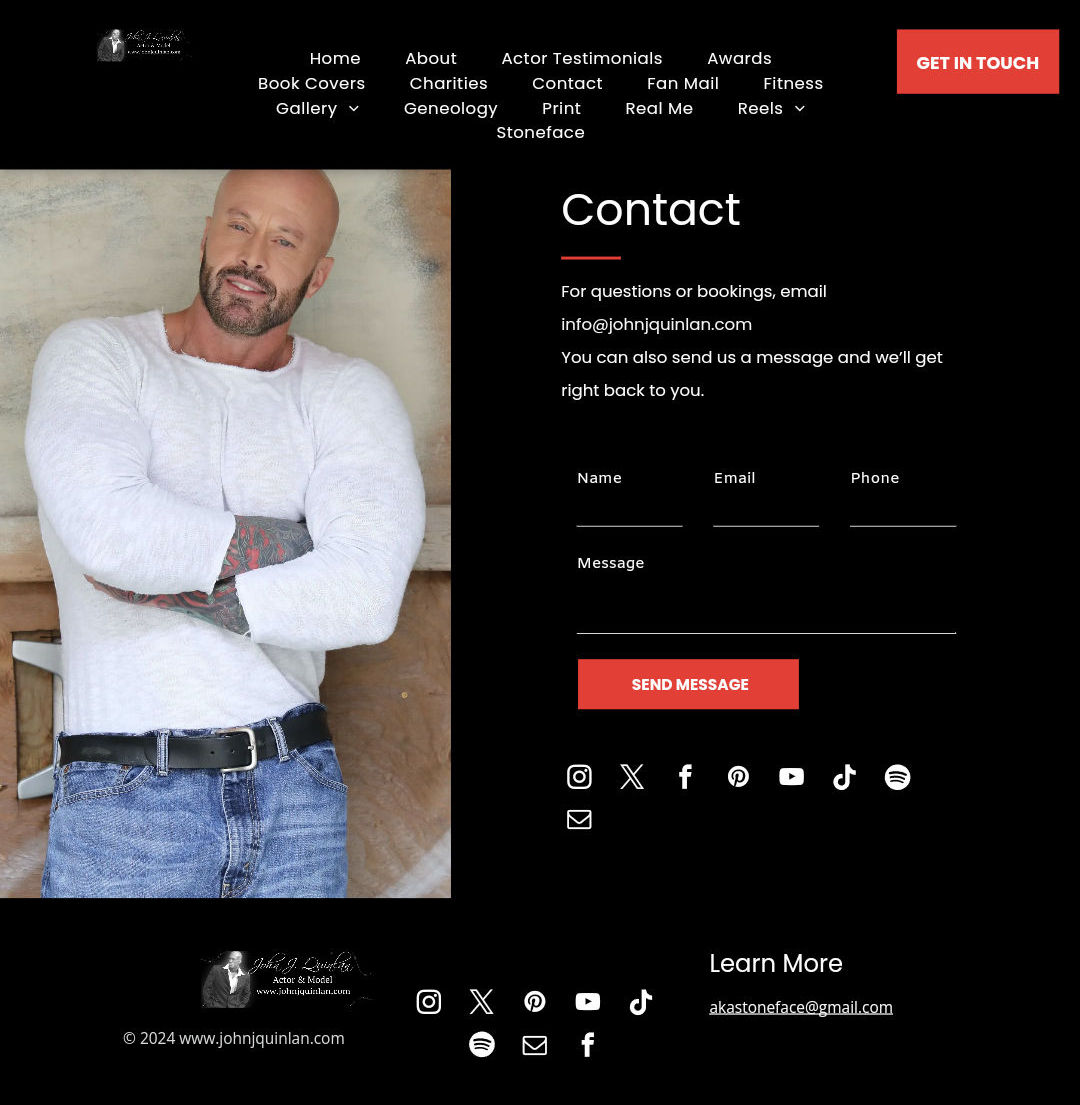Viewport: 1080px width, 1105px height.
Task: Go to Actor Testimonials page
Action: [582, 58]
